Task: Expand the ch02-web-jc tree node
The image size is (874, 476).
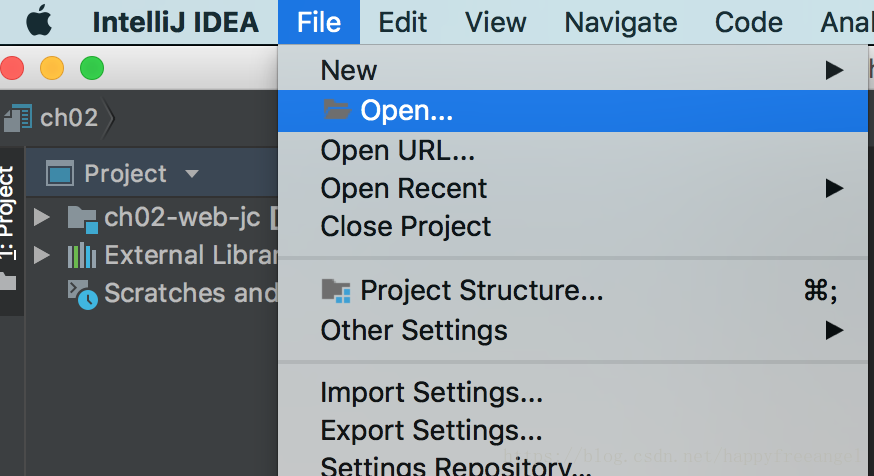Action: 41,217
